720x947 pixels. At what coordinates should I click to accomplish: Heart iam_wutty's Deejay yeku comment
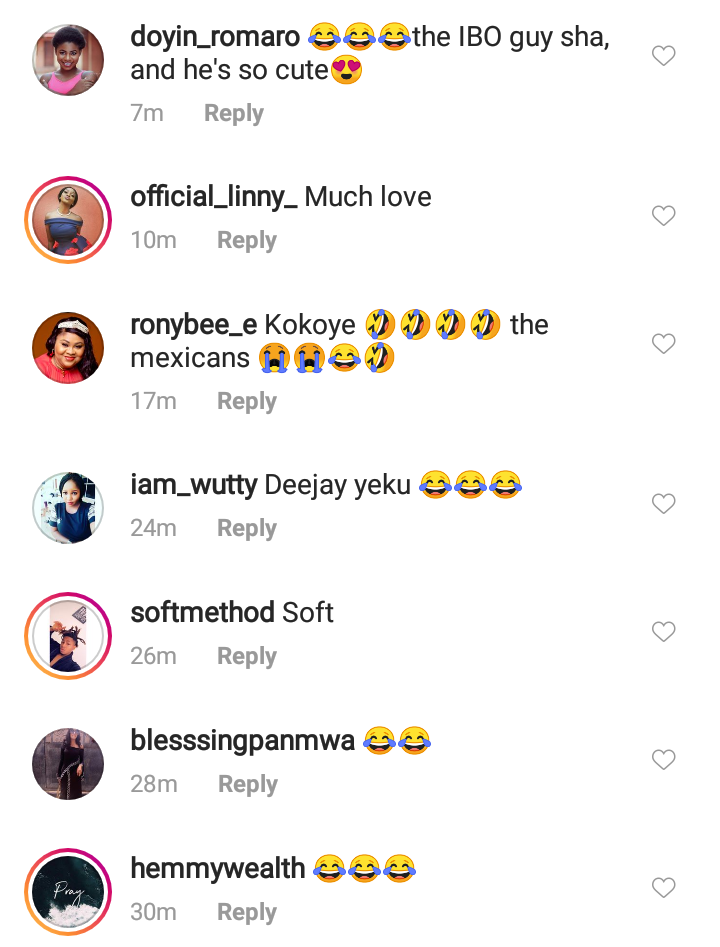coord(663,504)
